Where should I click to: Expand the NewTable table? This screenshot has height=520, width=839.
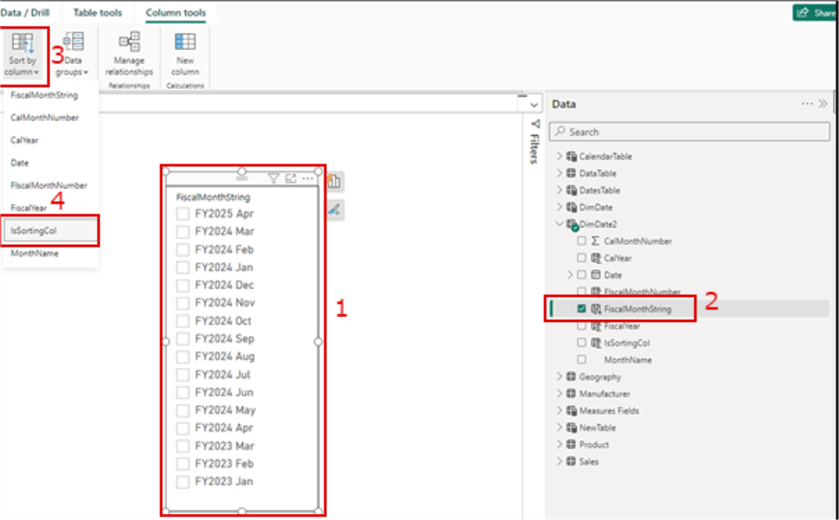(559, 427)
